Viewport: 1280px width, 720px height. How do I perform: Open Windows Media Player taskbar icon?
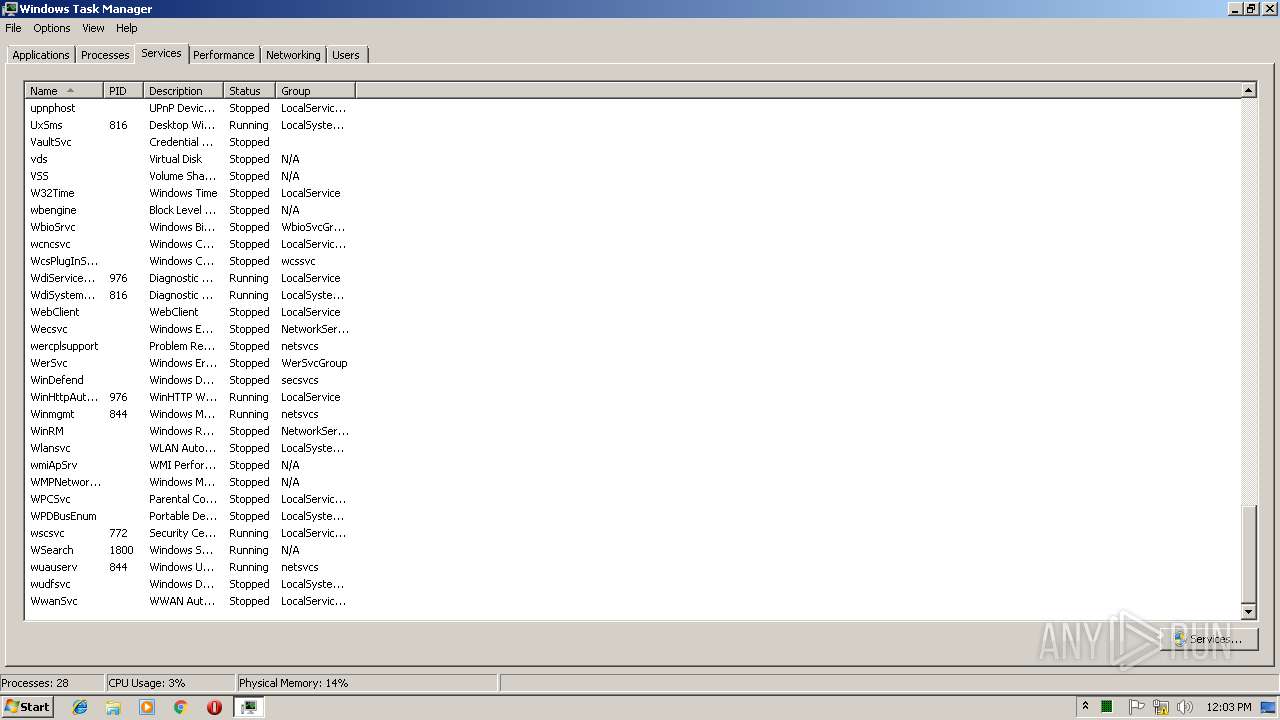[x=147, y=707]
